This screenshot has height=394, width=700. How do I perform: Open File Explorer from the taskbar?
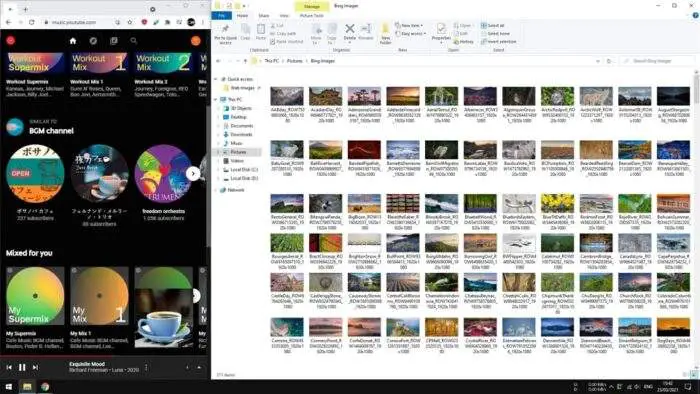point(27,386)
